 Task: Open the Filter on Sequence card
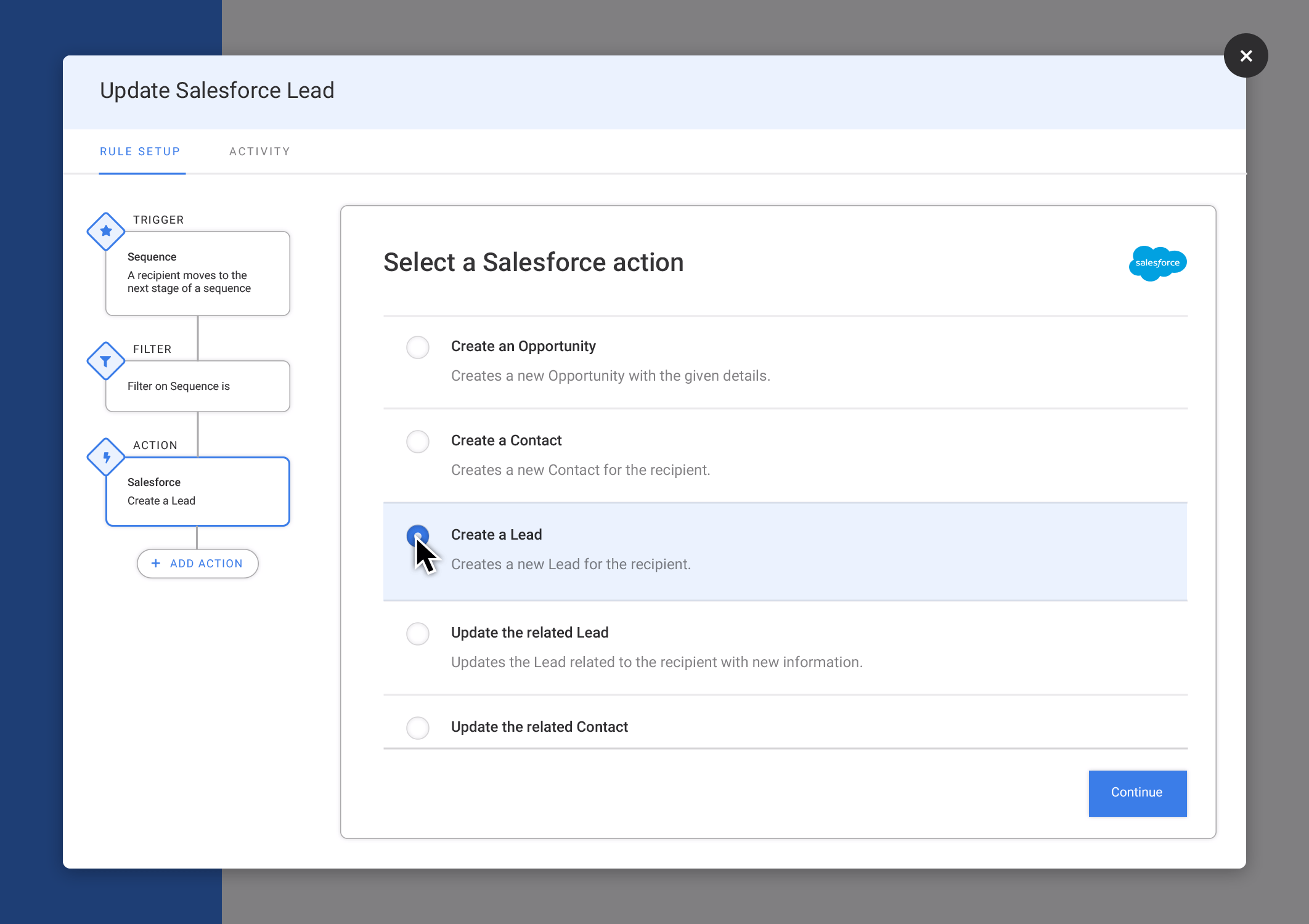197,386
